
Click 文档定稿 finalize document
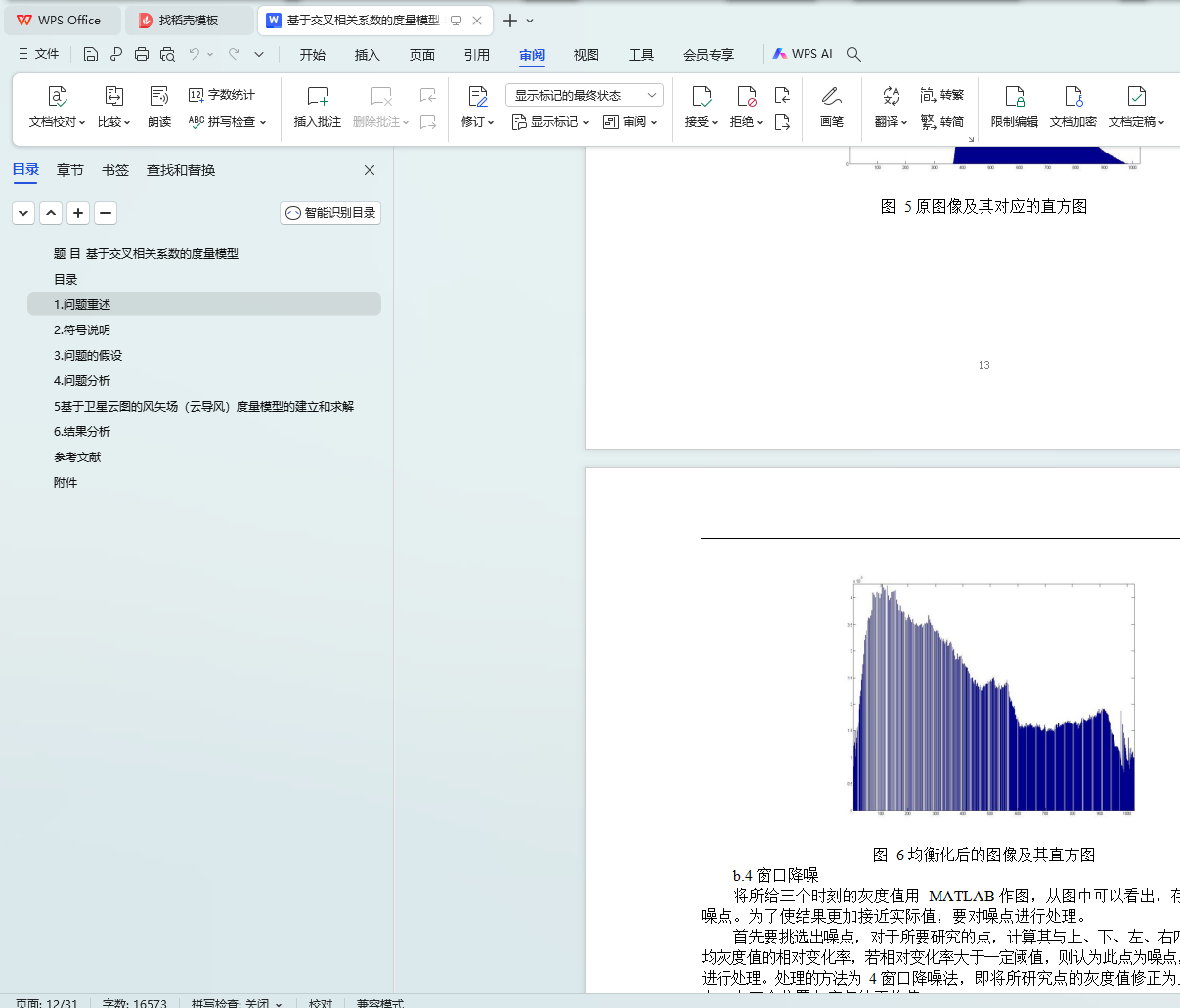click(1136, 107)
